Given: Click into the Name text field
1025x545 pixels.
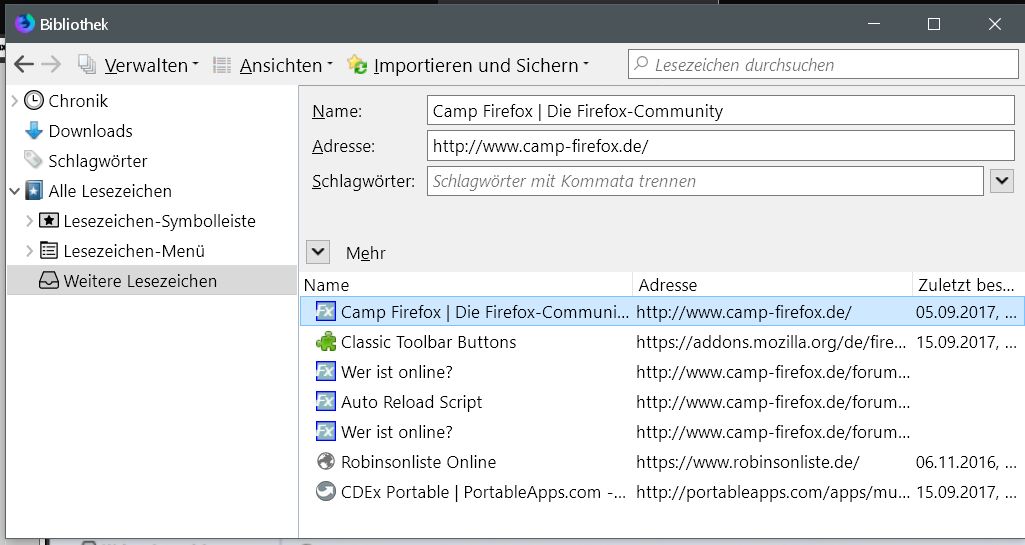Looking at the screenshot, I should (720, 111).
